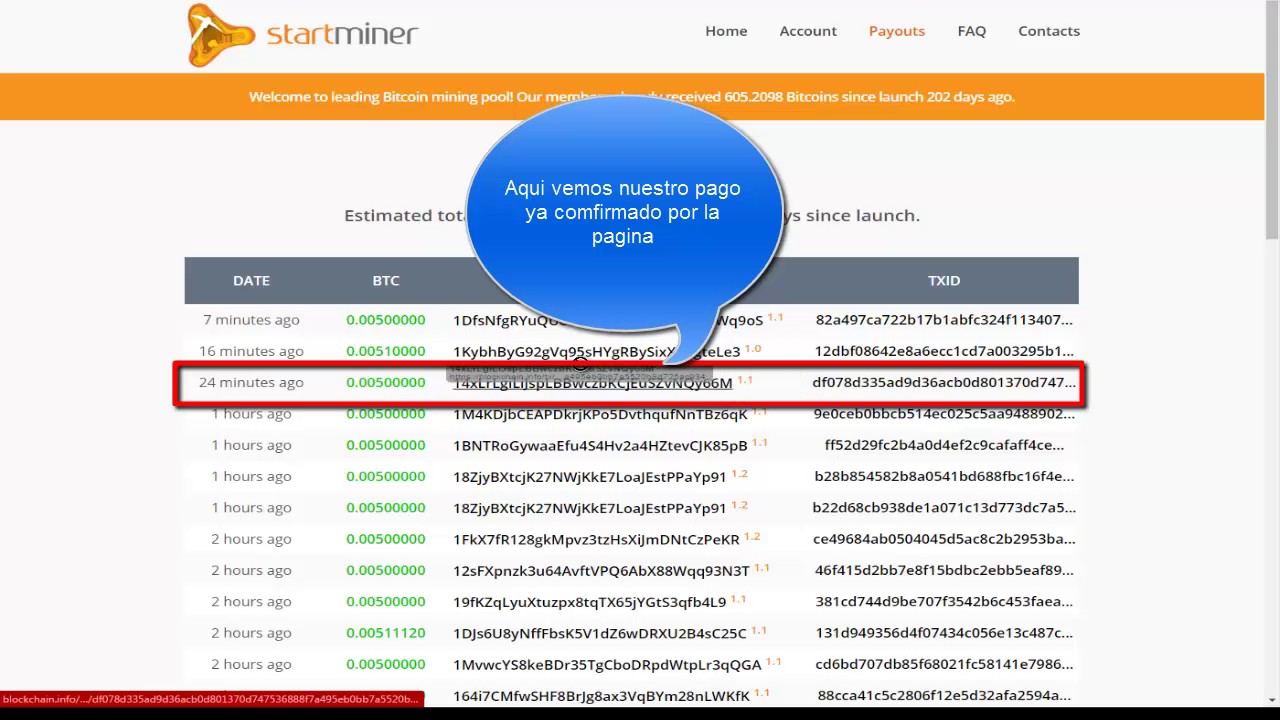Open transaction ff52d29fc2b4a0d4ef2c9cafaff4ce
Image resolution: width=1280 pixels, height=720 pixels.
pos(944,445)
